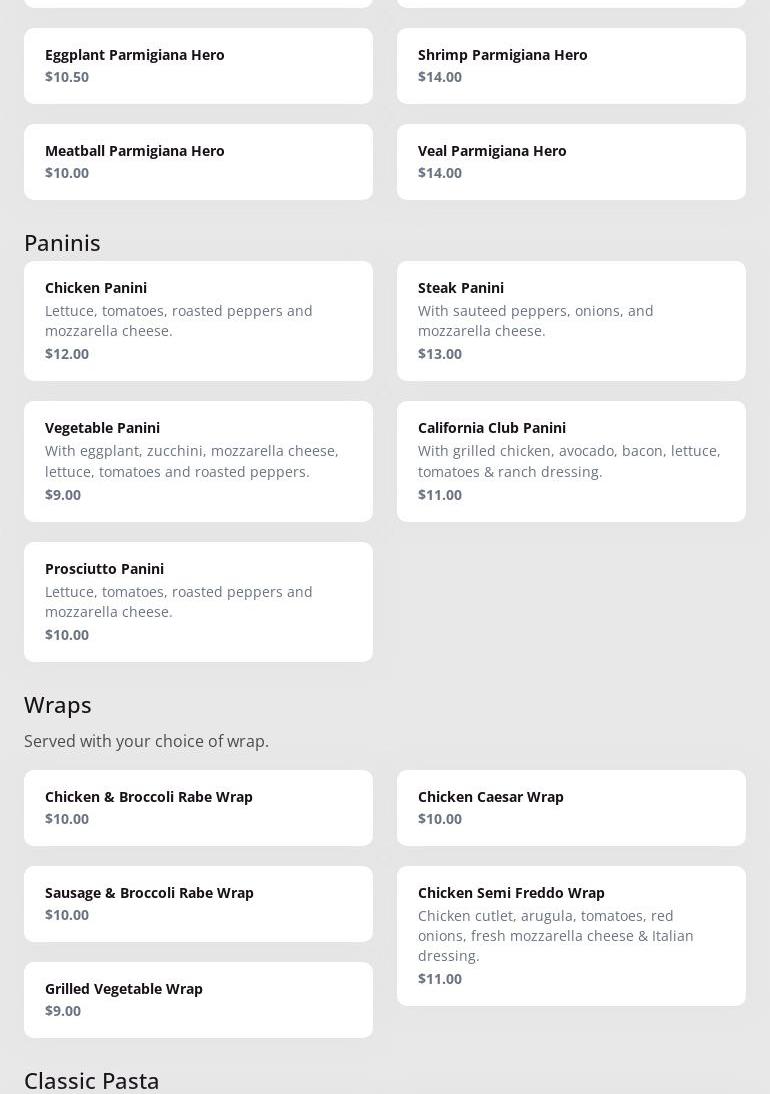Screen dimensions: 770x1094
Task: Select the Eggplant Parmigiana Hero item
Action: pos(198,66)
